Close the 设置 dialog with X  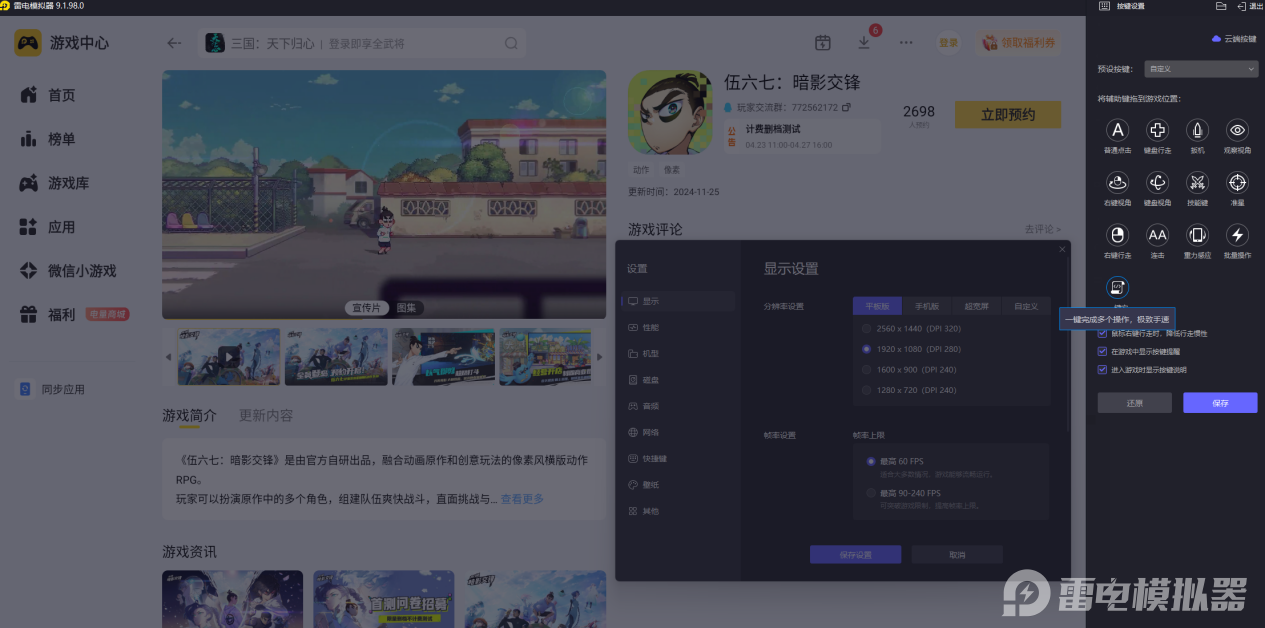point(1062,249)
